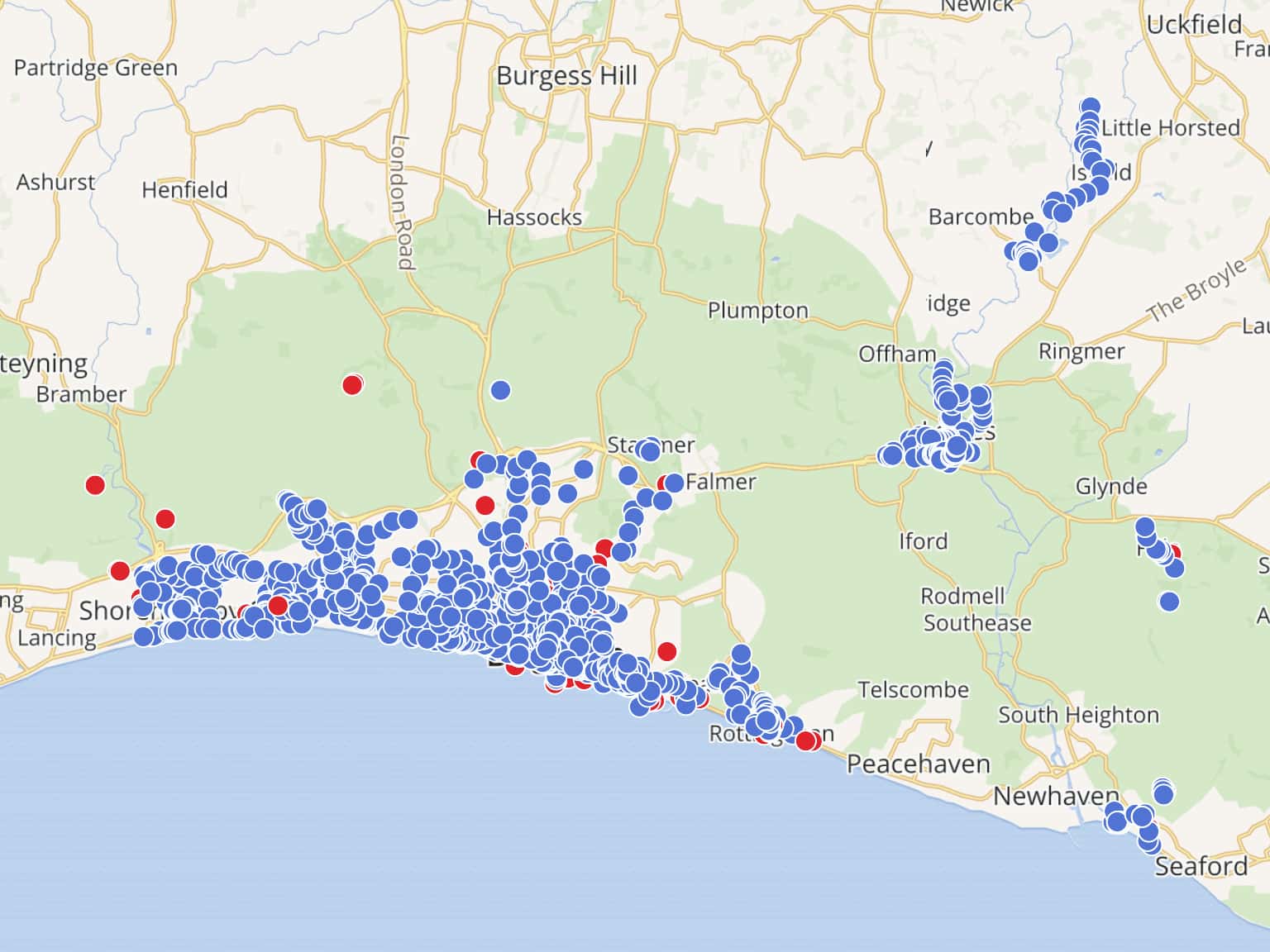Viewport: 1270px width, 952px height.
Task: Click the red marker below Bramber
Action: 95,485
